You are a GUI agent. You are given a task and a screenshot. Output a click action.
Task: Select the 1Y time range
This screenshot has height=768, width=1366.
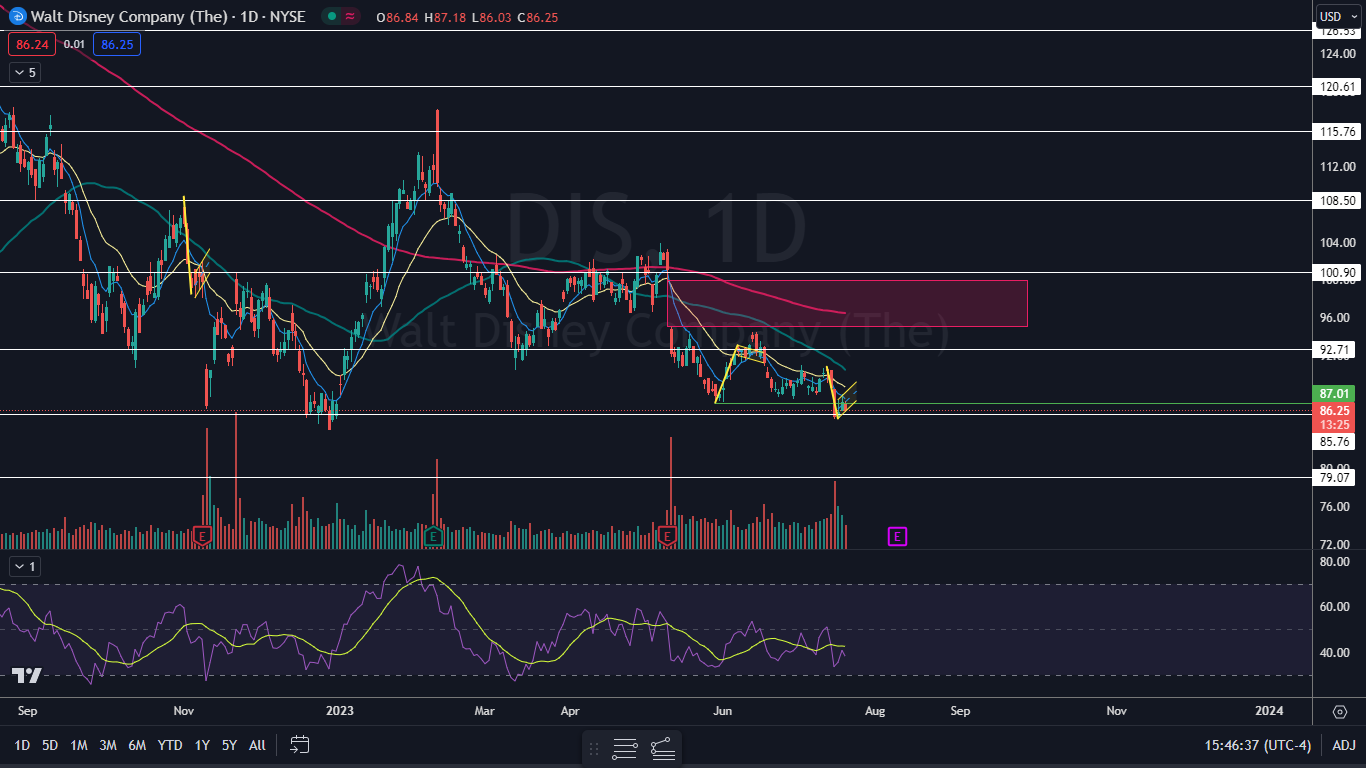(x=202, y=745)
